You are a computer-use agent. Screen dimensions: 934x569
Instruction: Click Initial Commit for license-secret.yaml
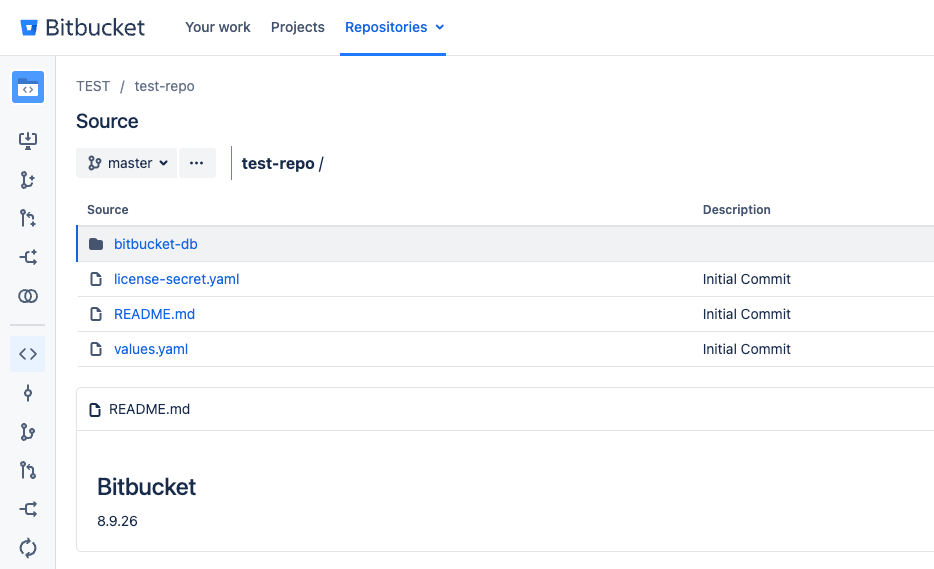pos(746,279)
